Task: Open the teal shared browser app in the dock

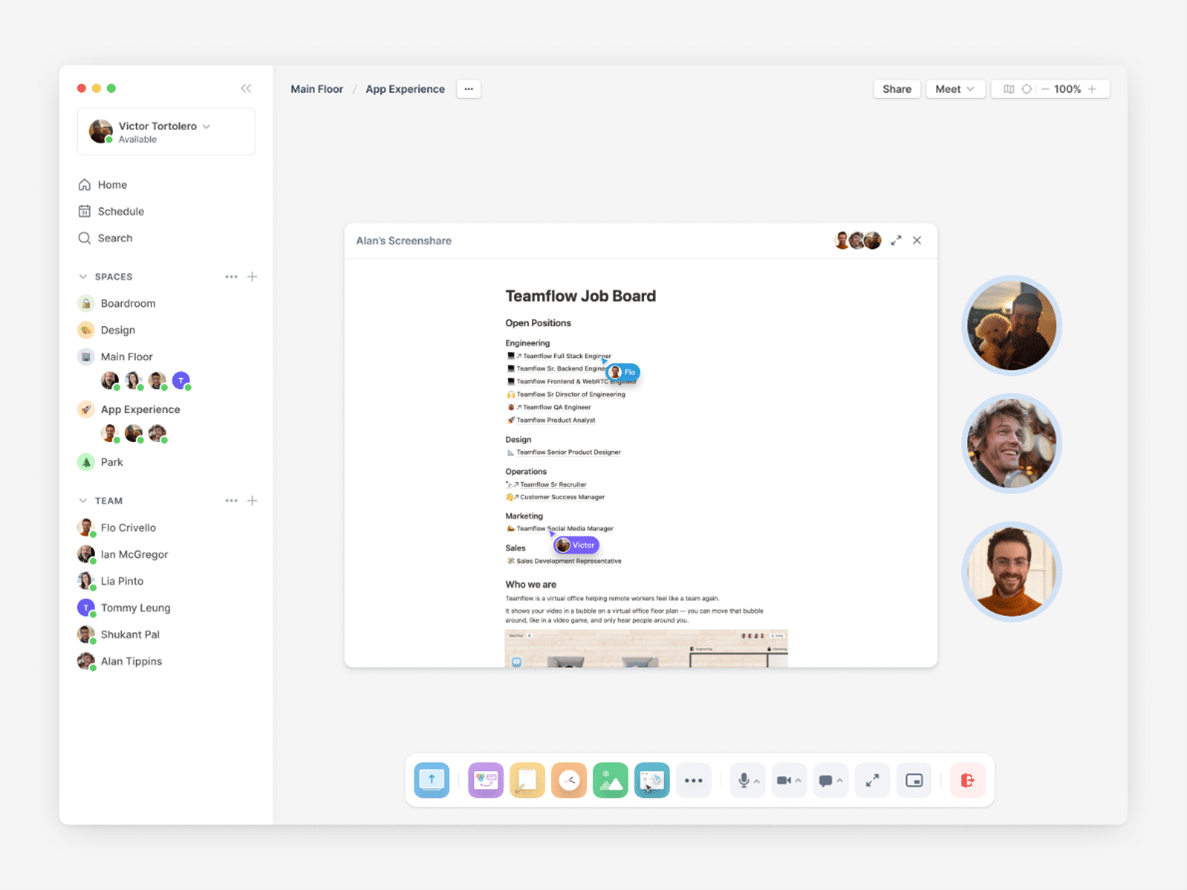Action: tap(652, 780)
